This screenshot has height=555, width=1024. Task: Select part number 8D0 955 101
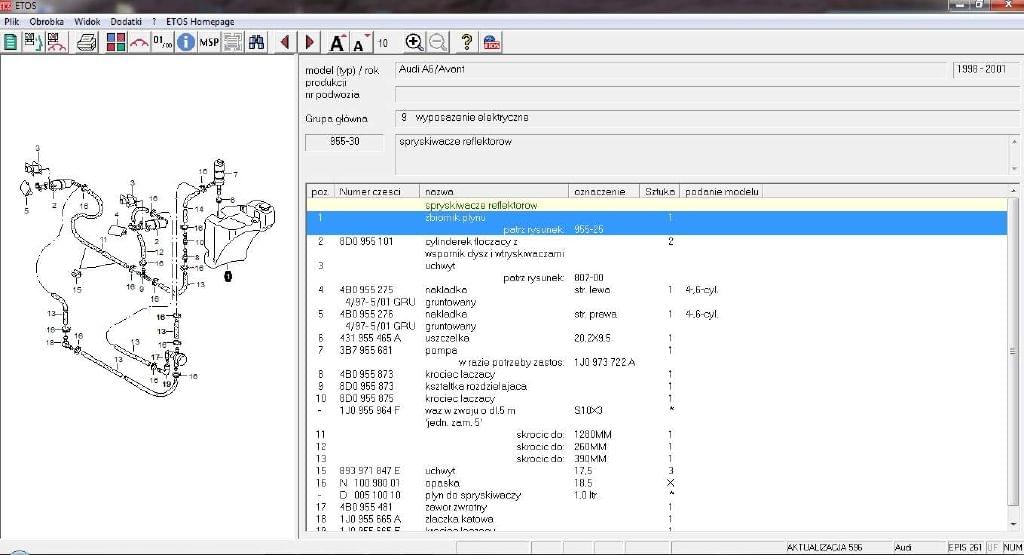click(x=366, y=242)
